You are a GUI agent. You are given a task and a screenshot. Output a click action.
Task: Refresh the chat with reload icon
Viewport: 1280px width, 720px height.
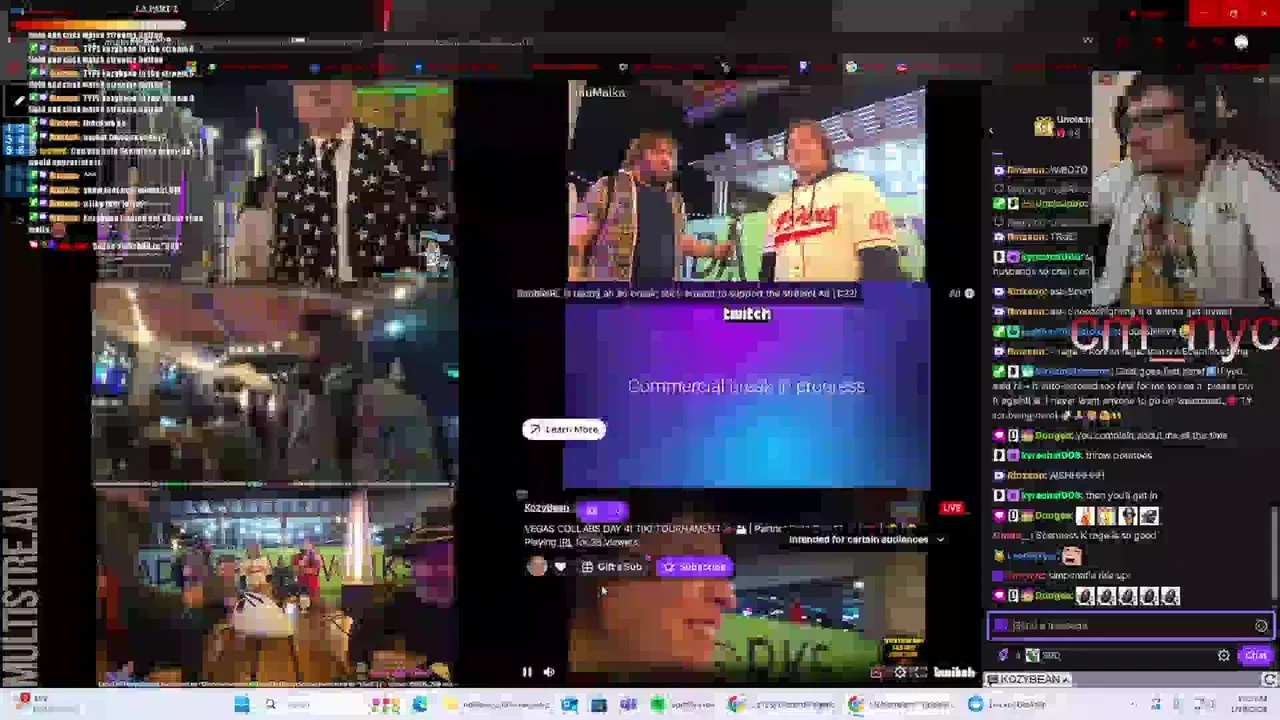pyautogui.click(x=1269, y=680)
